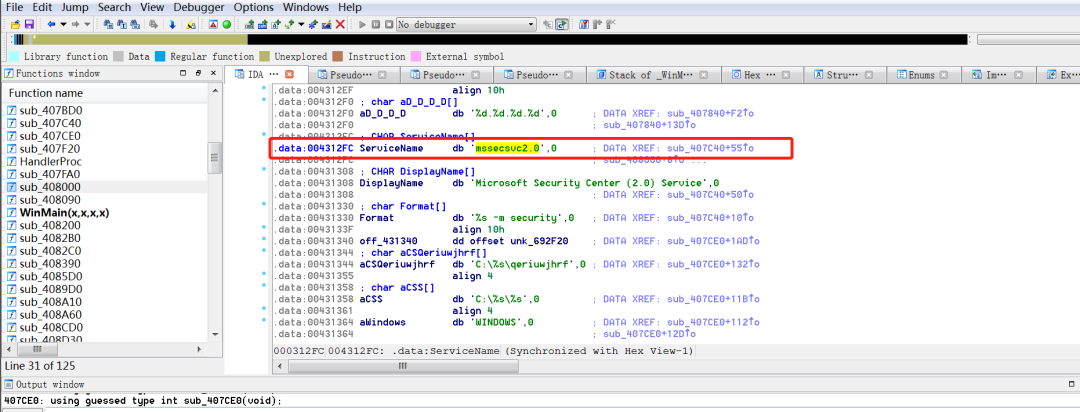The image size is (1080, 412).
Task: Select WinMain(x,x,x,x) in functions list
Action: (x=63, y=213)
